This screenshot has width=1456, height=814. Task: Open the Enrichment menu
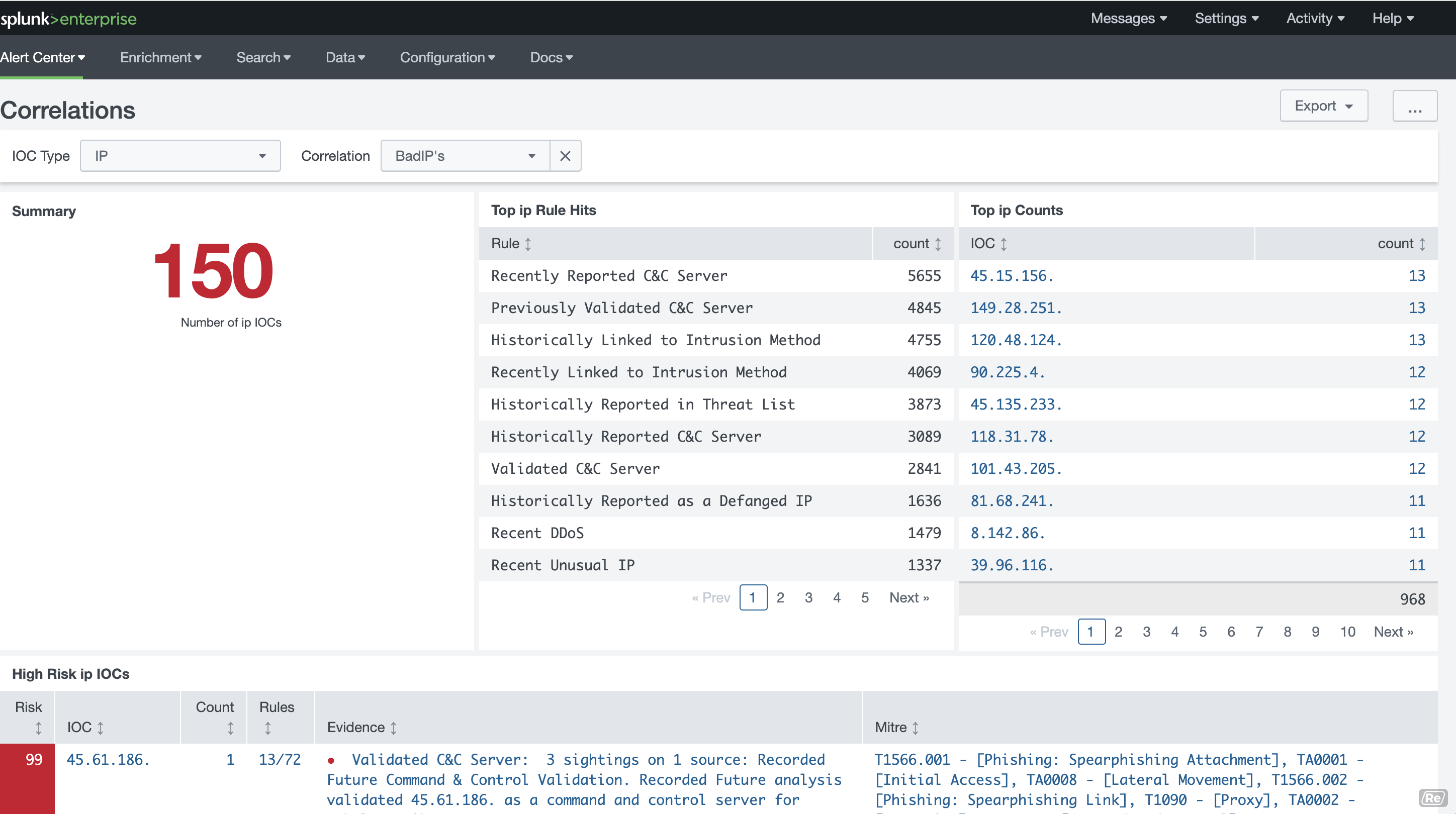pos(160,58)
